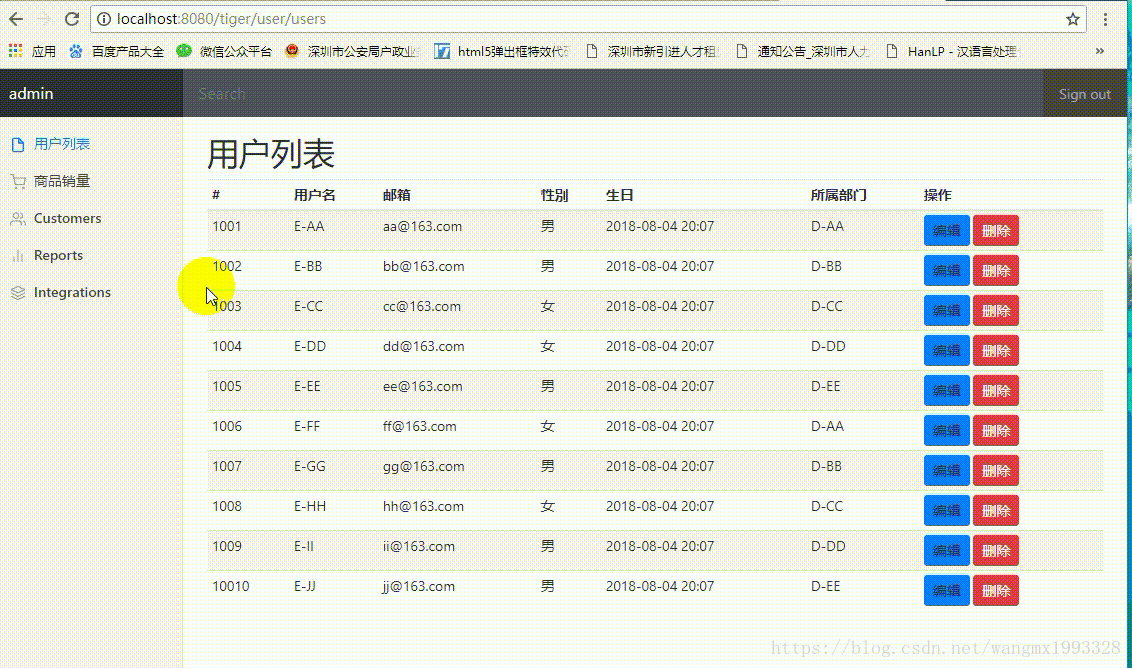Click the username E-BB cell

point(308,266)
